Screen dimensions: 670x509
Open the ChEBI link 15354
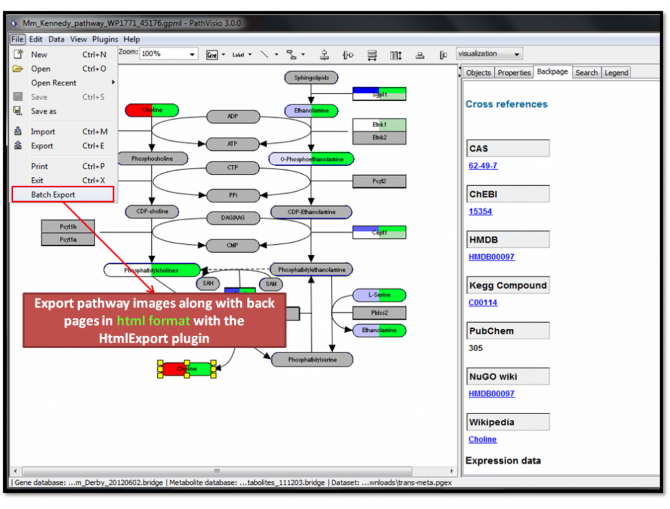click(x=482, y=211)
